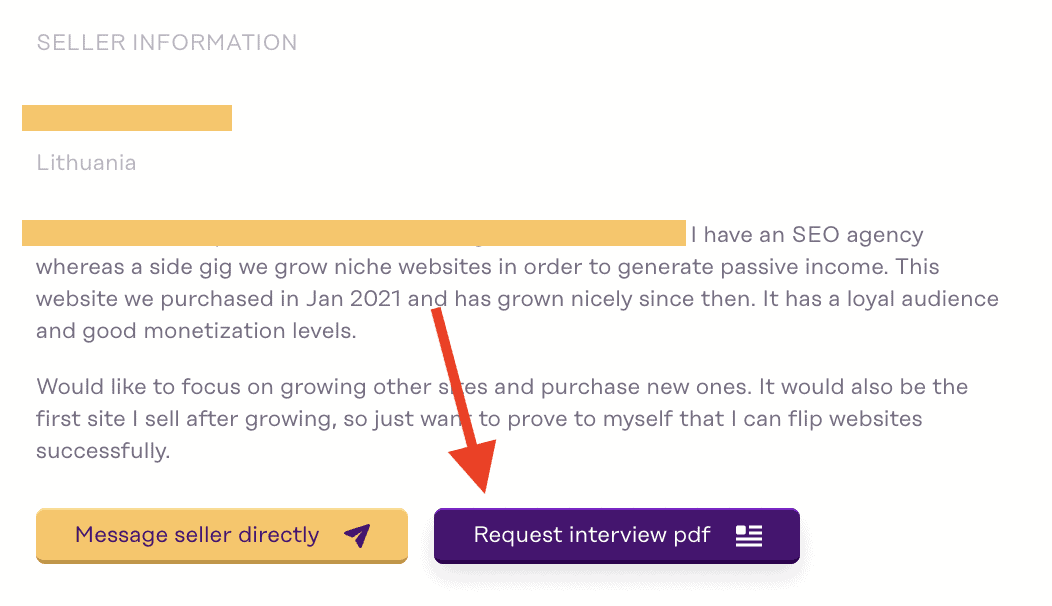
Task: Click the word 'Lithuania' below seller name
Action: pos(86,162)
